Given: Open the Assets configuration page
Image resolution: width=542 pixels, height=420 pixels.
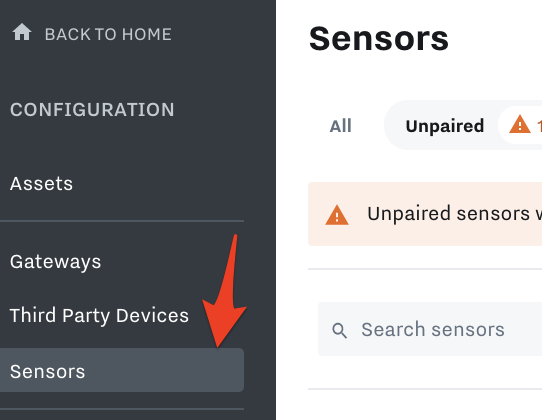Looking at the screenshot, I should point(41,183).
